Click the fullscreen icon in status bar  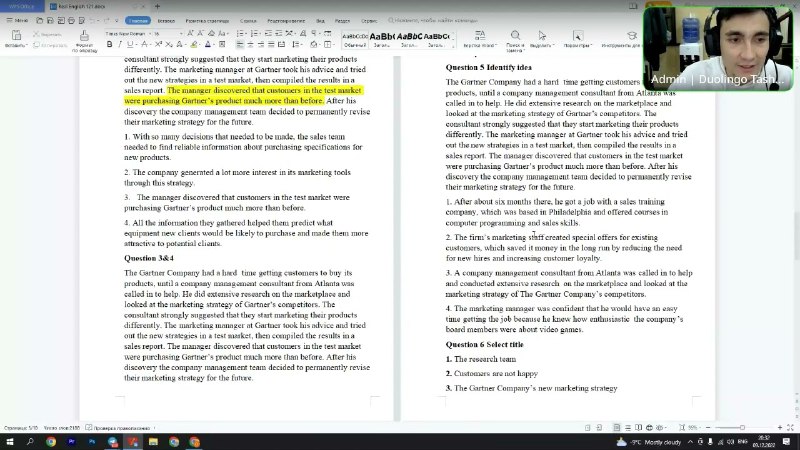pyautogui.click(x=790, y=428)
